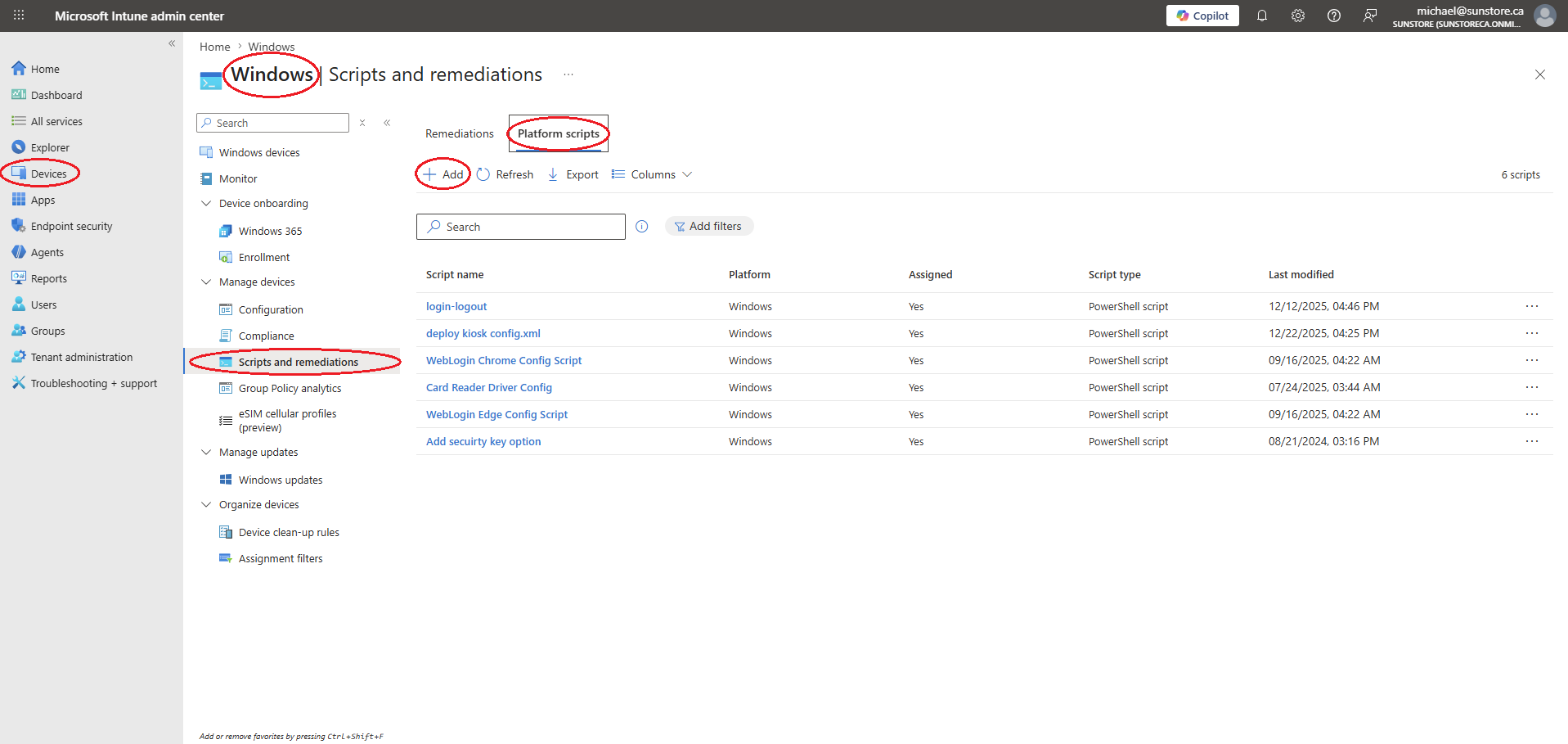Open Windows updates menu item

point(281,480)
